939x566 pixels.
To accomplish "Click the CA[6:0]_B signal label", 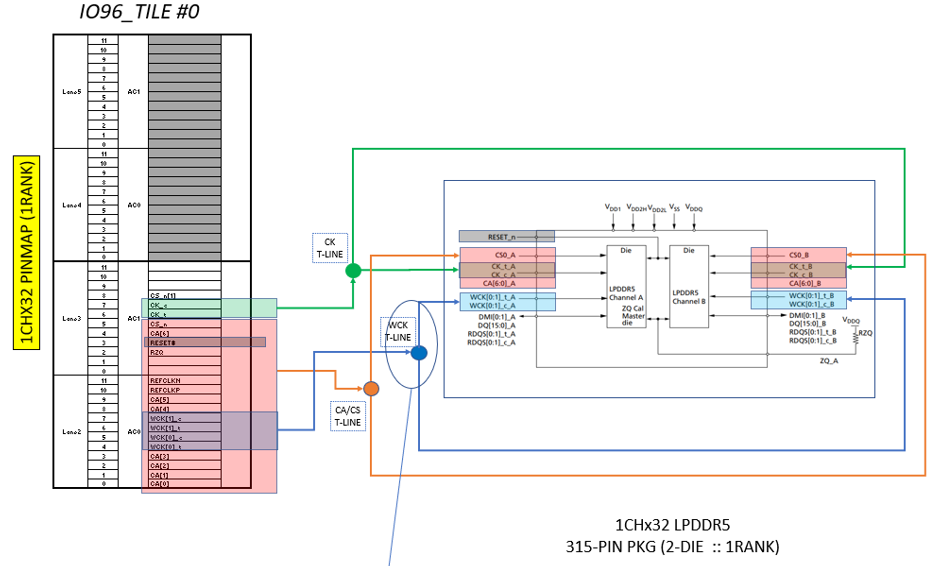I will pos(805,283).
